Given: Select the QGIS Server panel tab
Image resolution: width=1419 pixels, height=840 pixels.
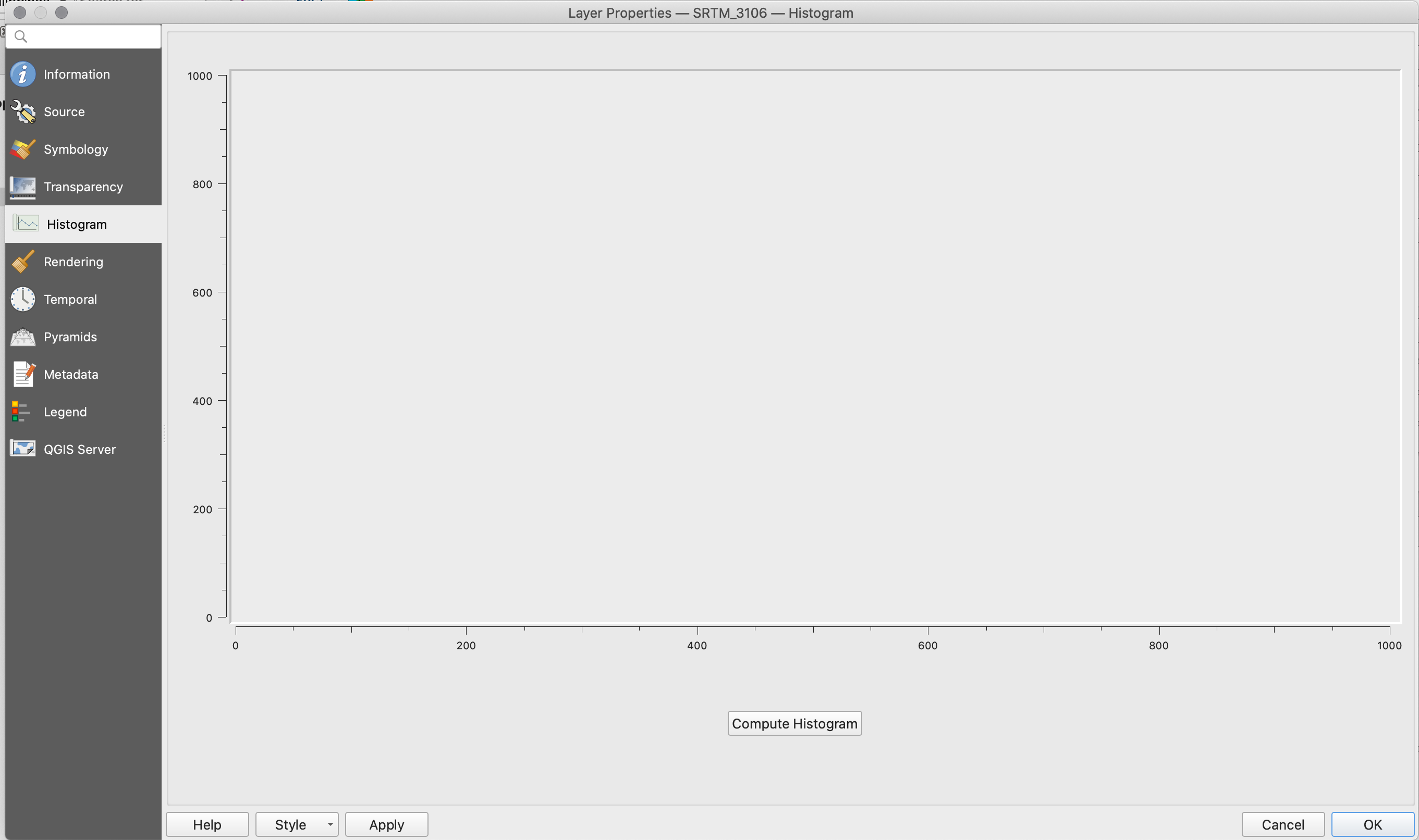Looking at the screenshot, I should [79, 448].
